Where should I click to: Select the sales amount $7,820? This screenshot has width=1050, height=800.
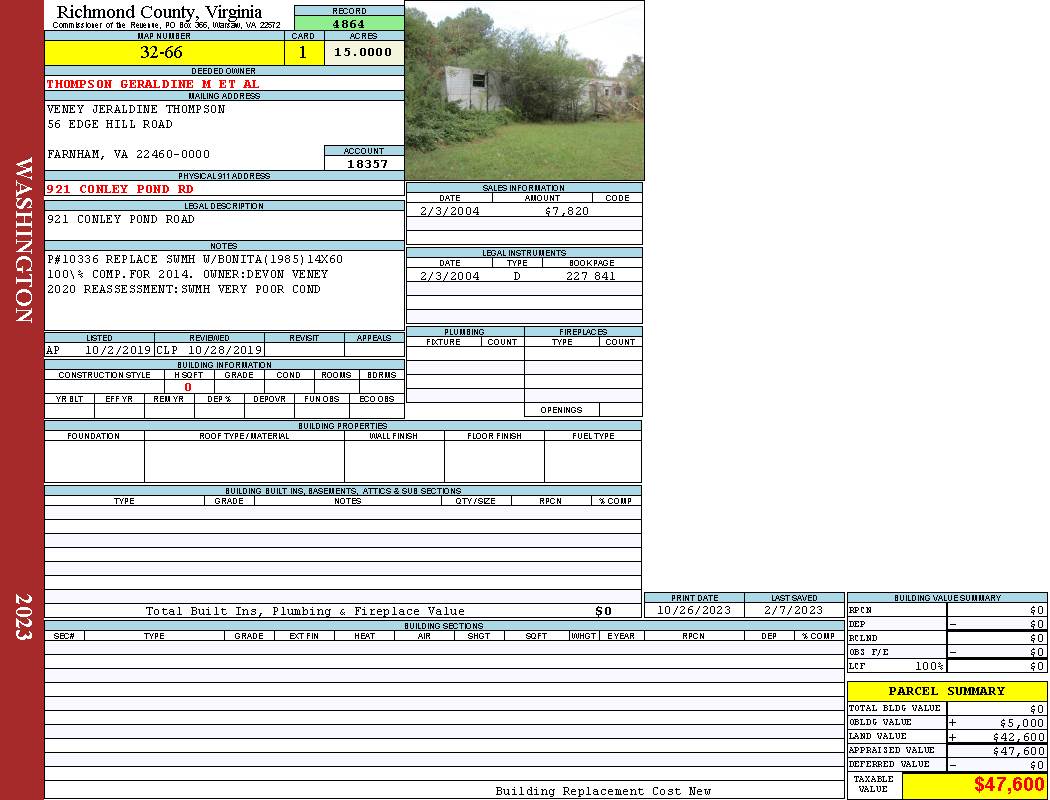pyautogui.click(x=566, y=211)
